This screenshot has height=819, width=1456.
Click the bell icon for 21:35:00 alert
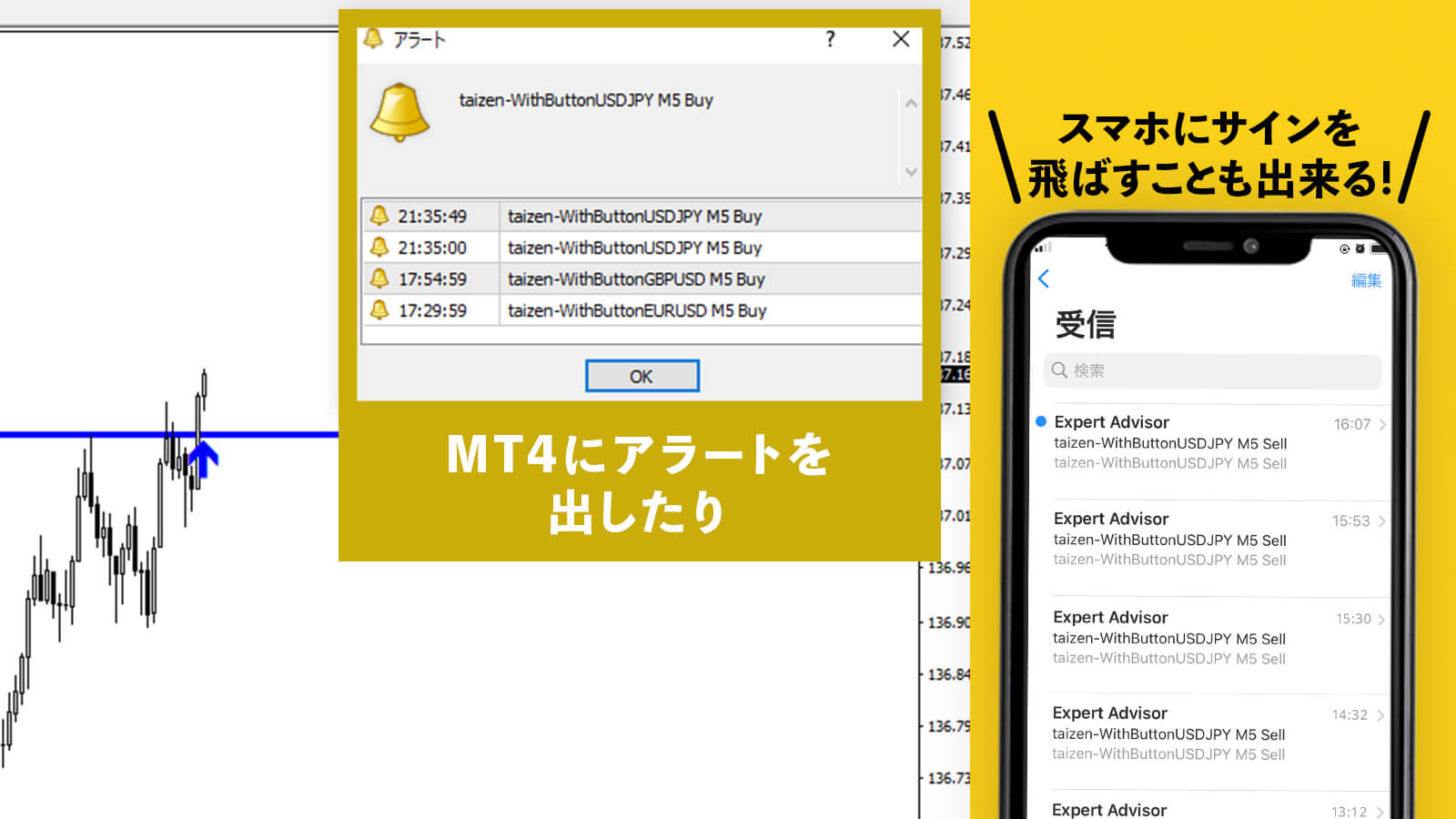tap(379, 248)
